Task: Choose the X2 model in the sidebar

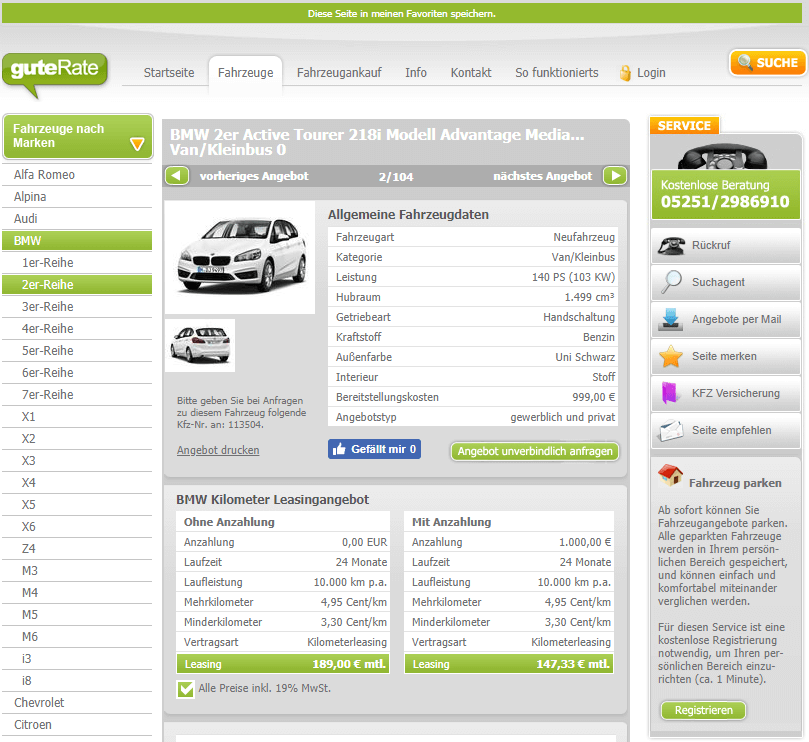Action: pos(77,439)
